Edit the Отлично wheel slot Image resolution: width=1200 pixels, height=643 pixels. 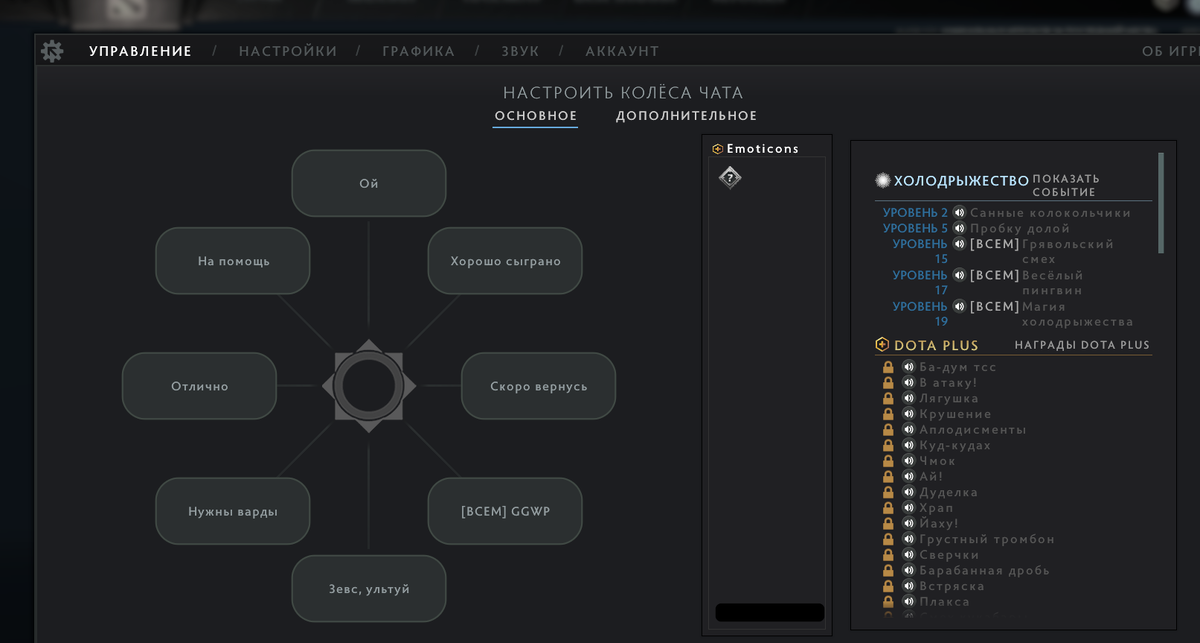tap(199, 386)
